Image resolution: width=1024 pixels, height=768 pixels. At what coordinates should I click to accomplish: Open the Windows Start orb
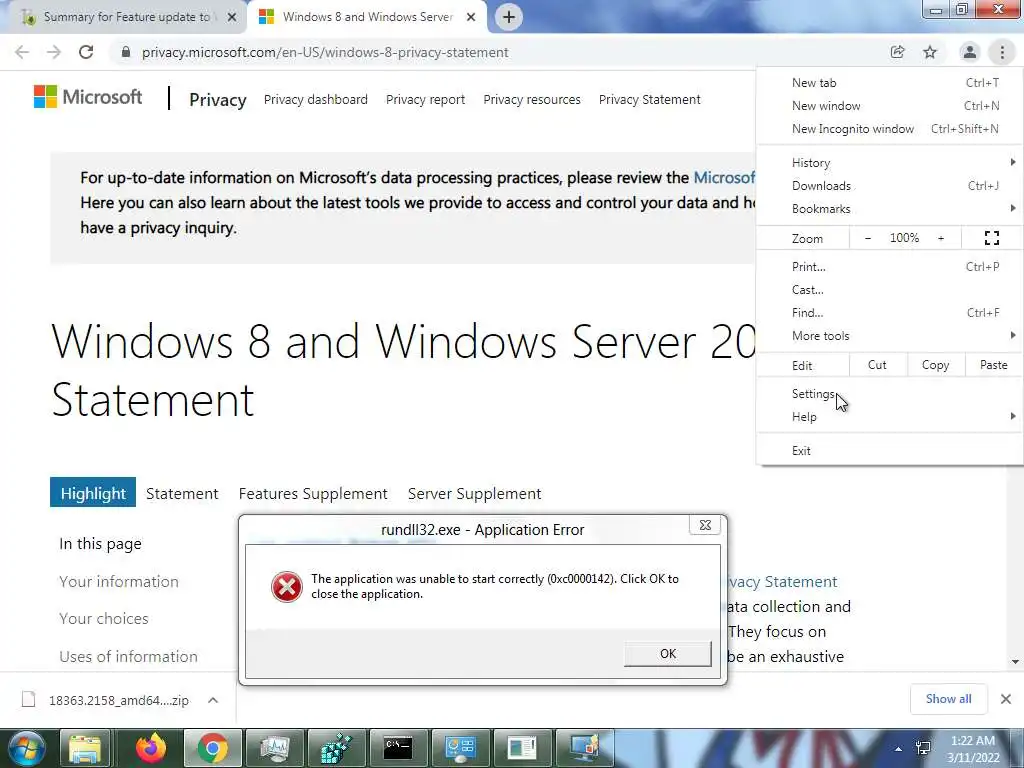pos(26,748)
